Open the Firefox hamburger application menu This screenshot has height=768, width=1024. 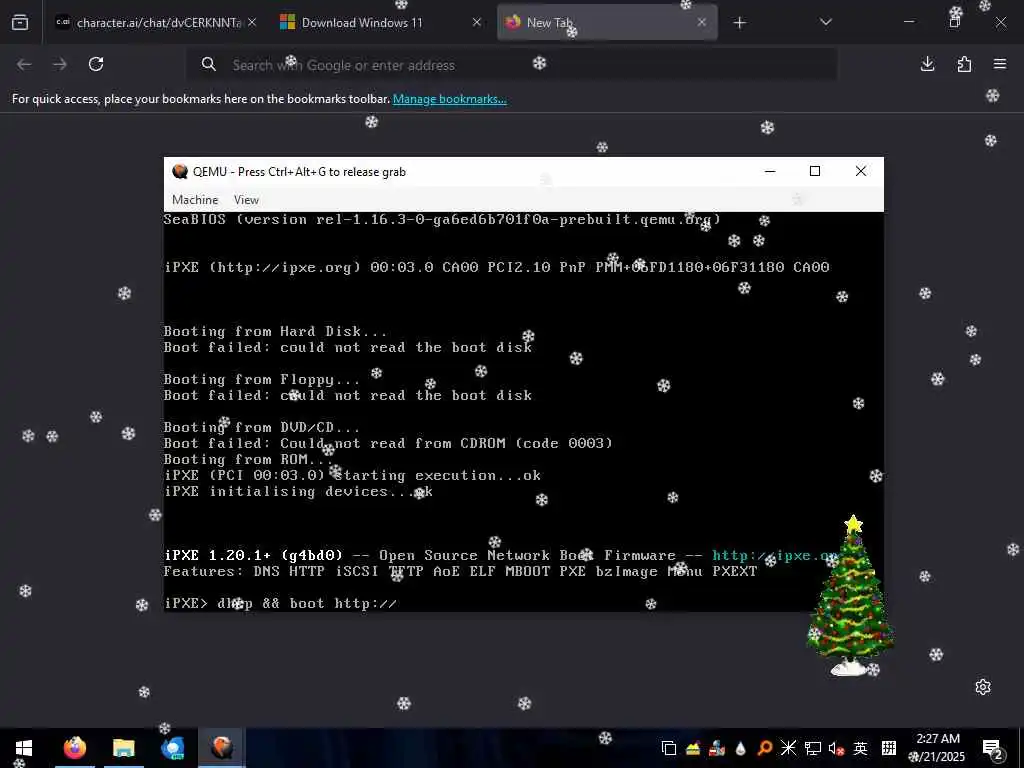point(1000,64)
